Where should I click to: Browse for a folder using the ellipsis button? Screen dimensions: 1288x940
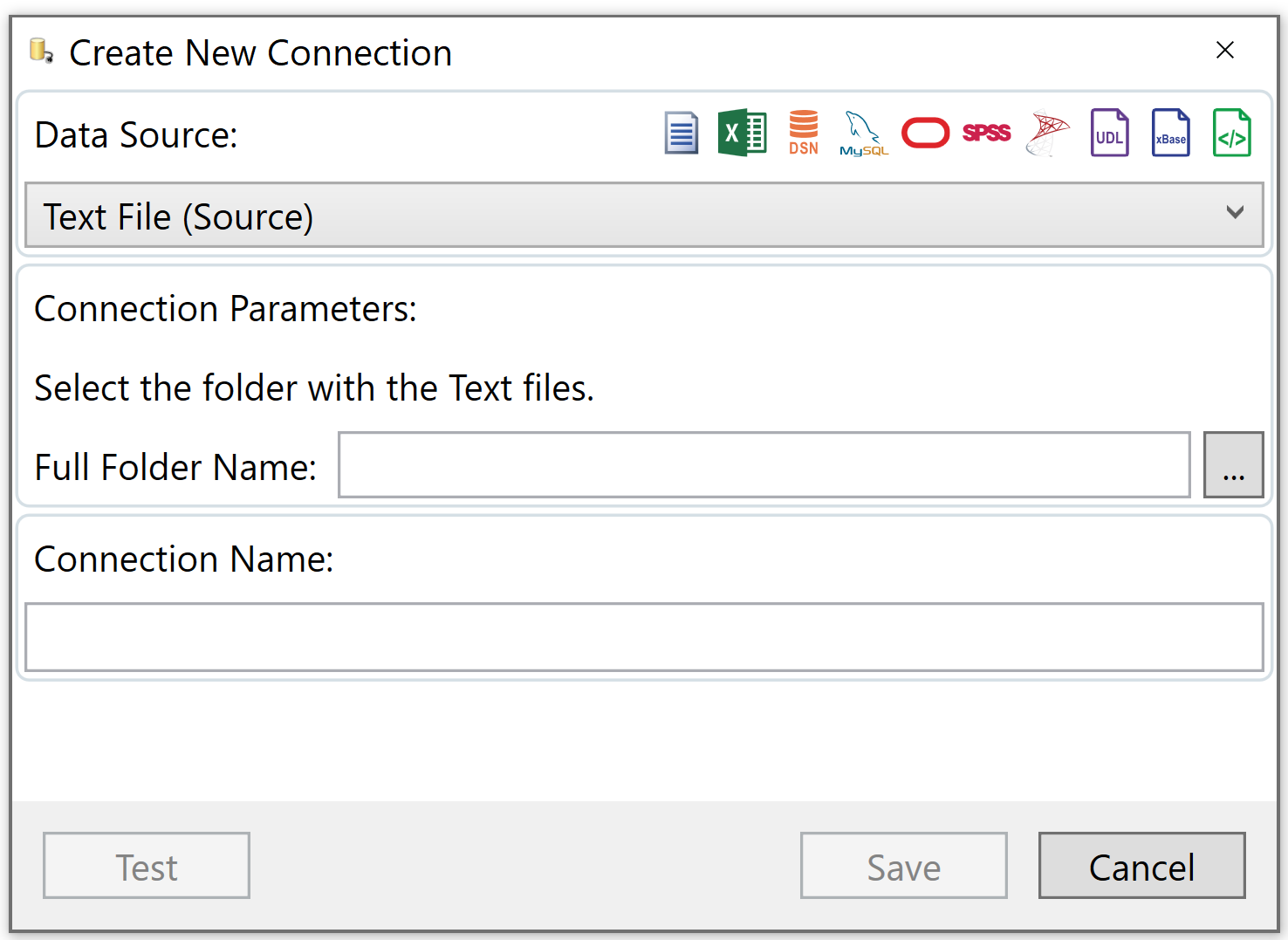(x=1233, y=465)
